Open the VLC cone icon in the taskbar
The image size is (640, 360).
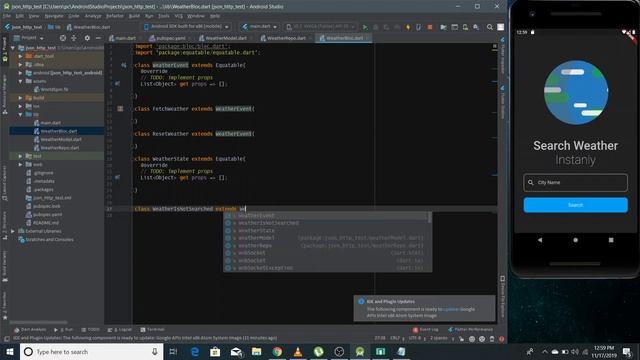pyautogui.click(x=298, y=351)
